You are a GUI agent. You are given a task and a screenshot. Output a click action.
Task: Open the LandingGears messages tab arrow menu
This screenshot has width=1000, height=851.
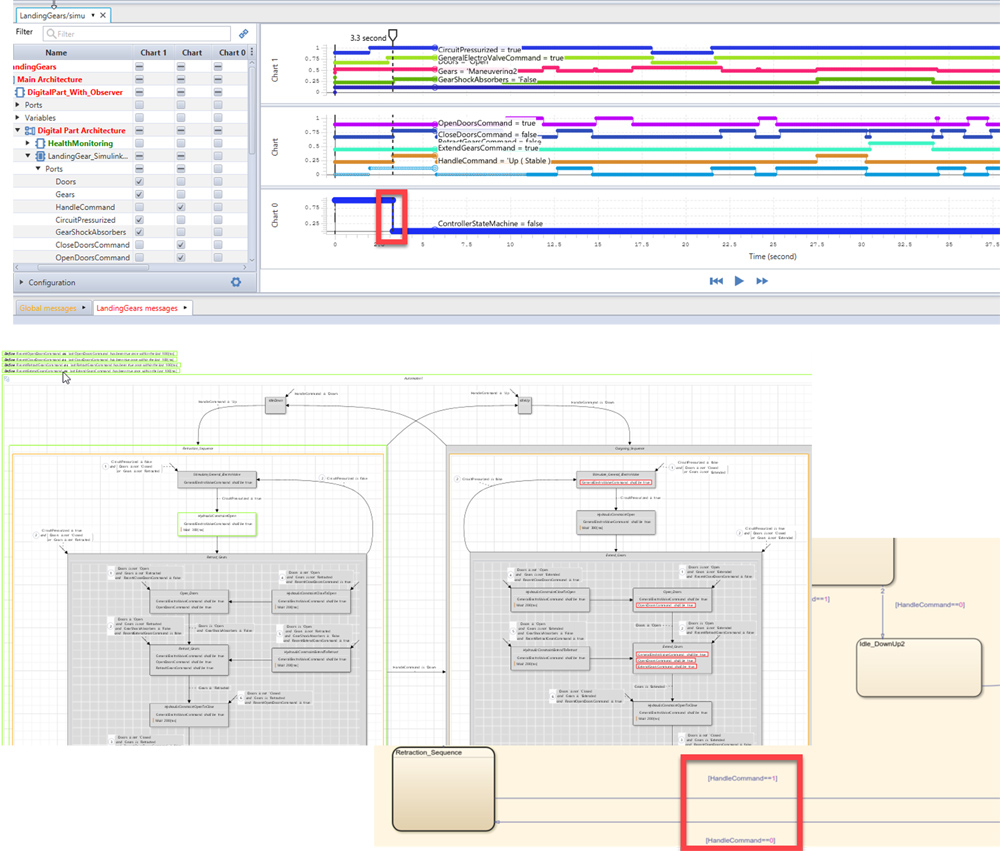click(x=185, y=307)
